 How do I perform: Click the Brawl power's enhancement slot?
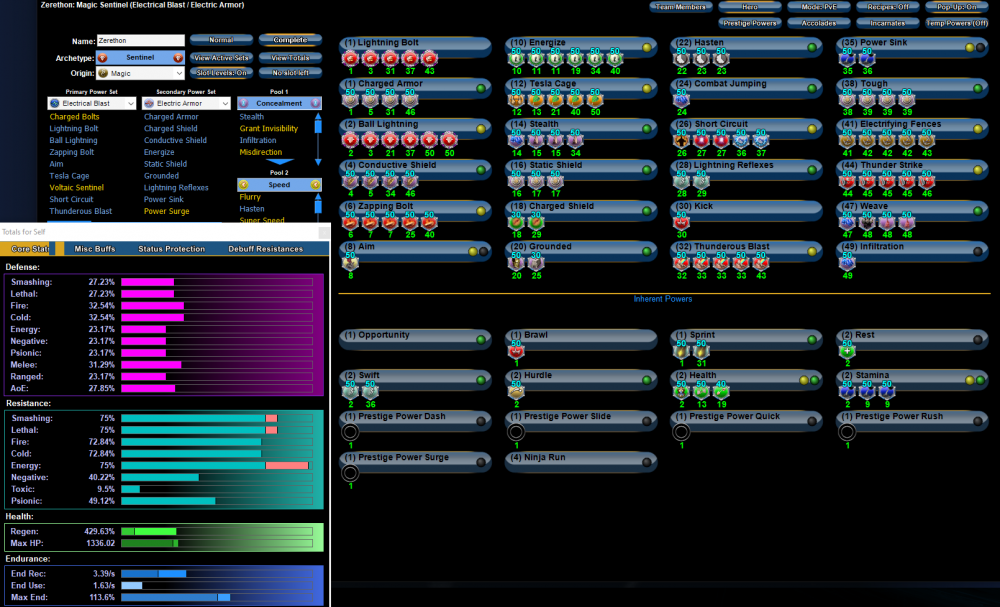[516, 350]
